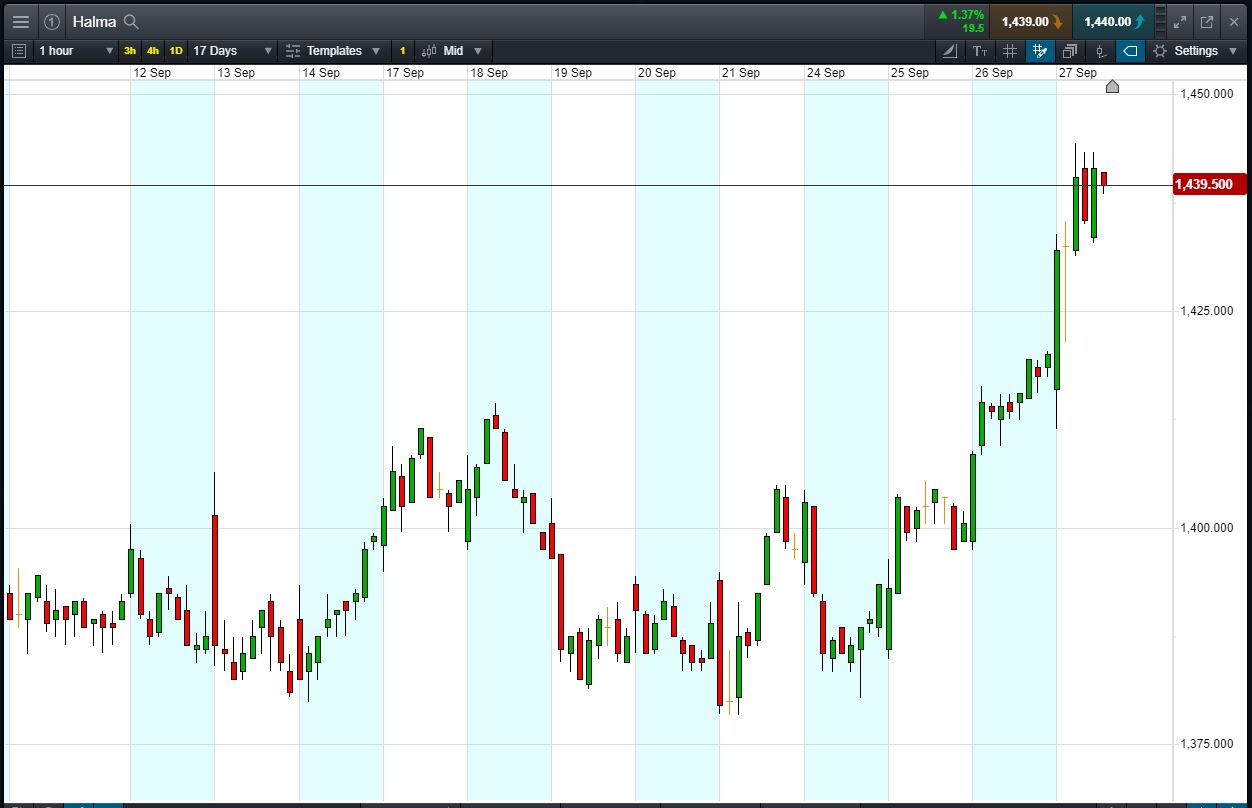Click the 17 Sep date label
Screen dimensions: 1252x808
point(405,73)
